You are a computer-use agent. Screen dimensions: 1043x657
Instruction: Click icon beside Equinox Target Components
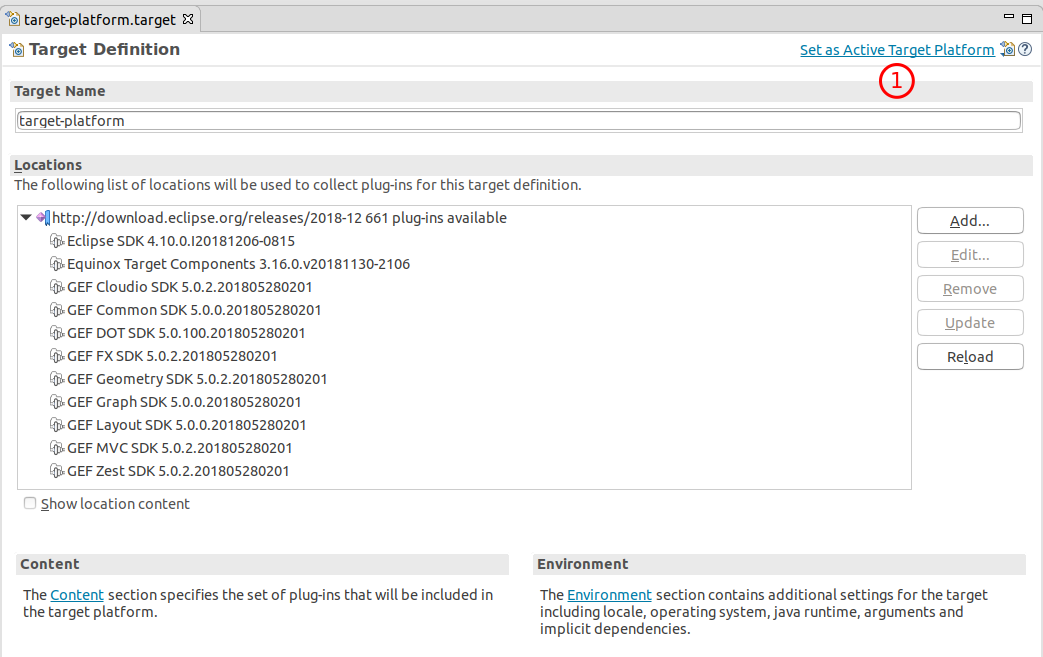tap(57, 264)
